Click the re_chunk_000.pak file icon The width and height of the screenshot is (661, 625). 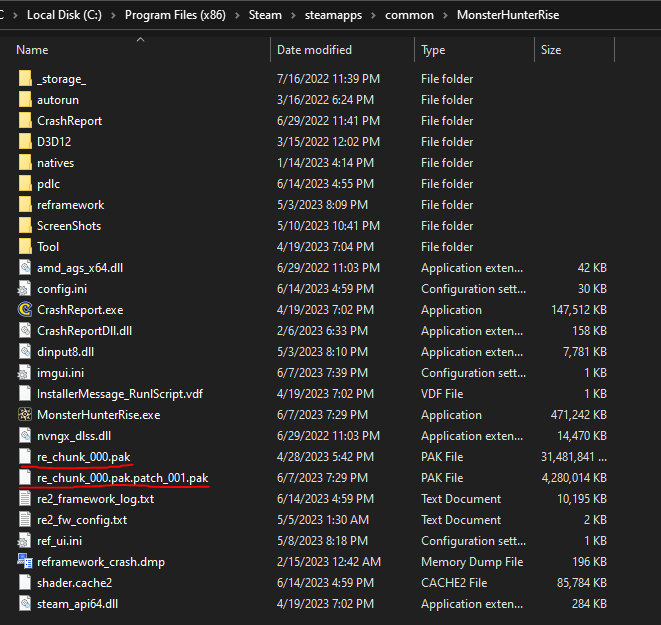tap(25, 457)
